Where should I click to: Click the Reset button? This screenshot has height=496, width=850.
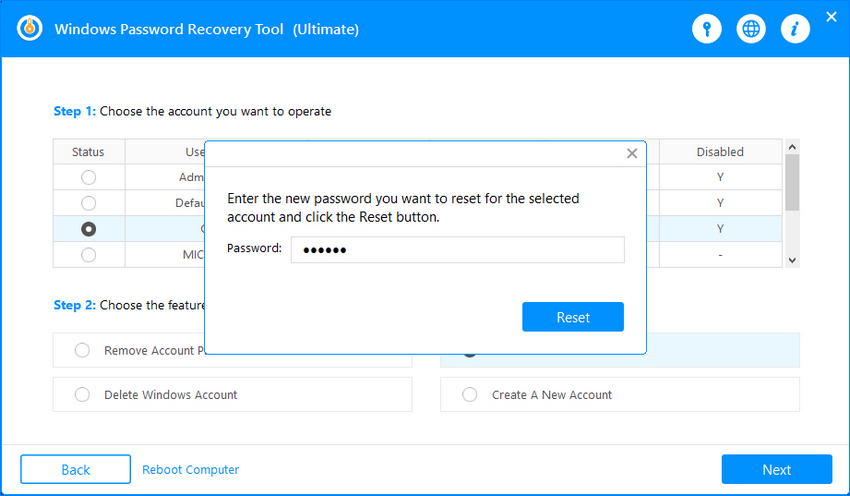pyautogui.click(x=573, y=317)
